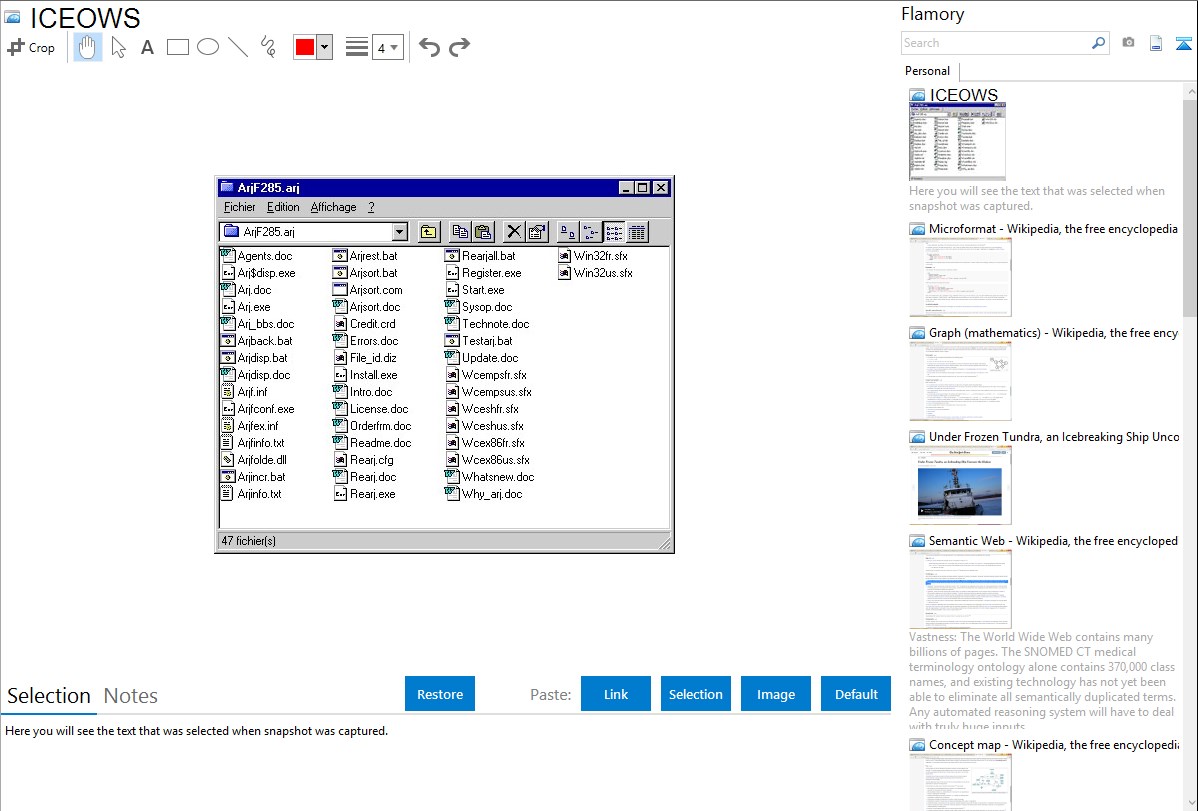The height and width of the screenshot is (811, 1198).
Task: Click the search magnifier icon
Action: 1099,43
